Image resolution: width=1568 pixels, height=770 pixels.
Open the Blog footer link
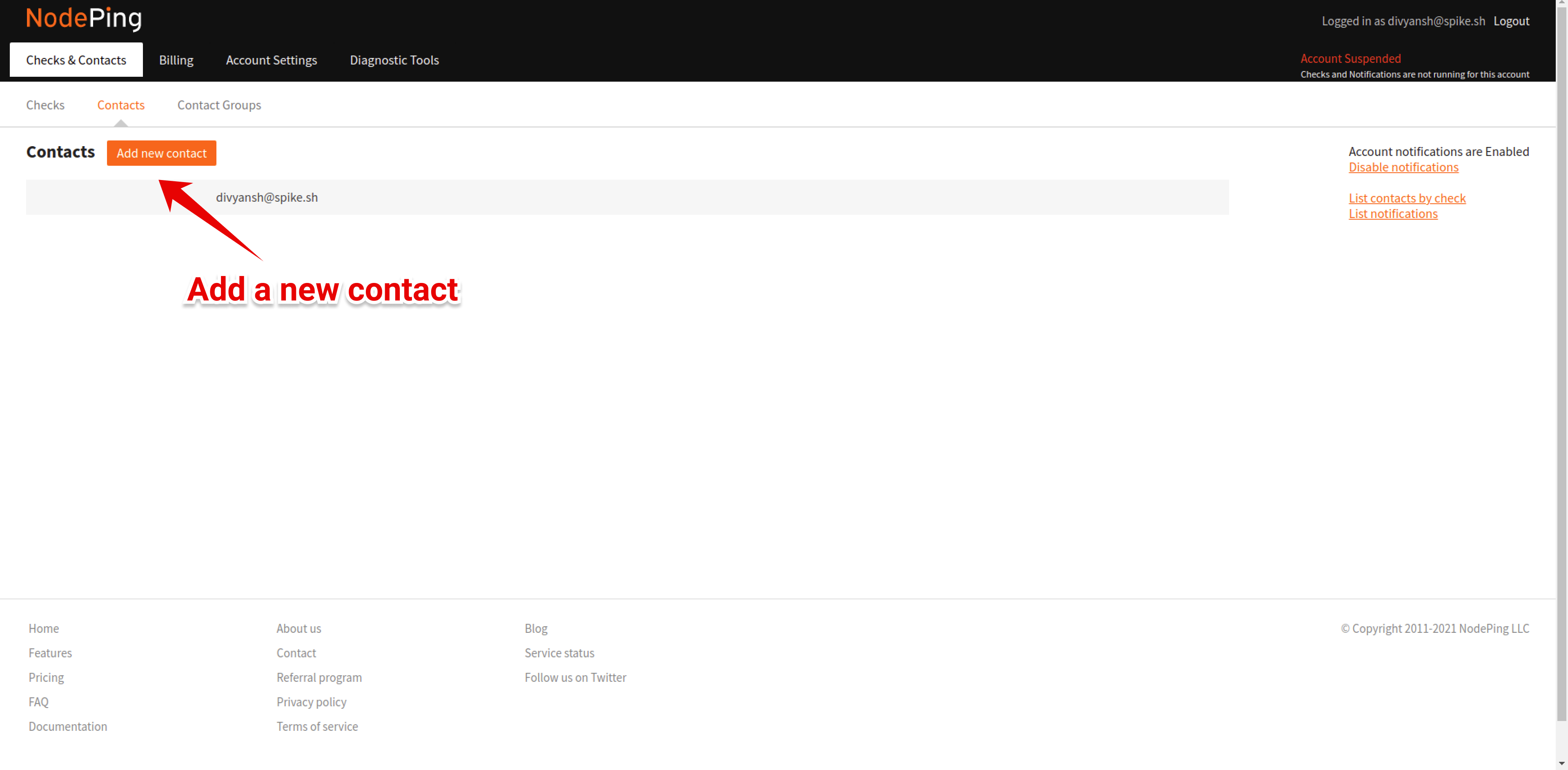pyautogui.click(x=536, y=628)
